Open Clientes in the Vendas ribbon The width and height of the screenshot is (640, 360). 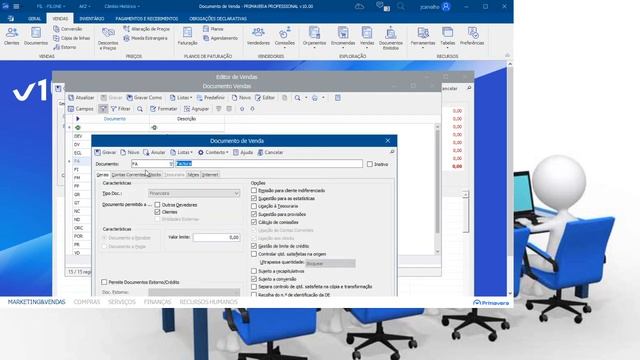pyautogui.click(x=11, y=36)
